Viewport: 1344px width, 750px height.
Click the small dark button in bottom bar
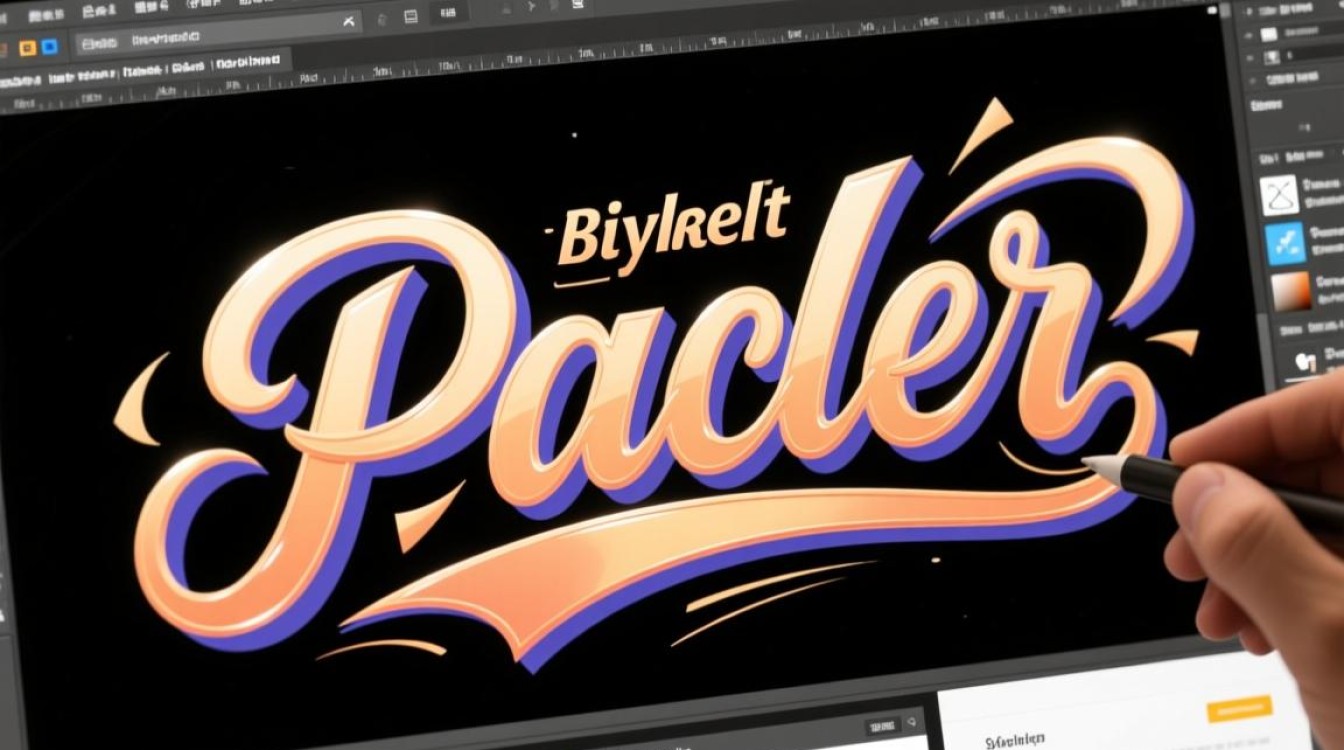[883, 726]
